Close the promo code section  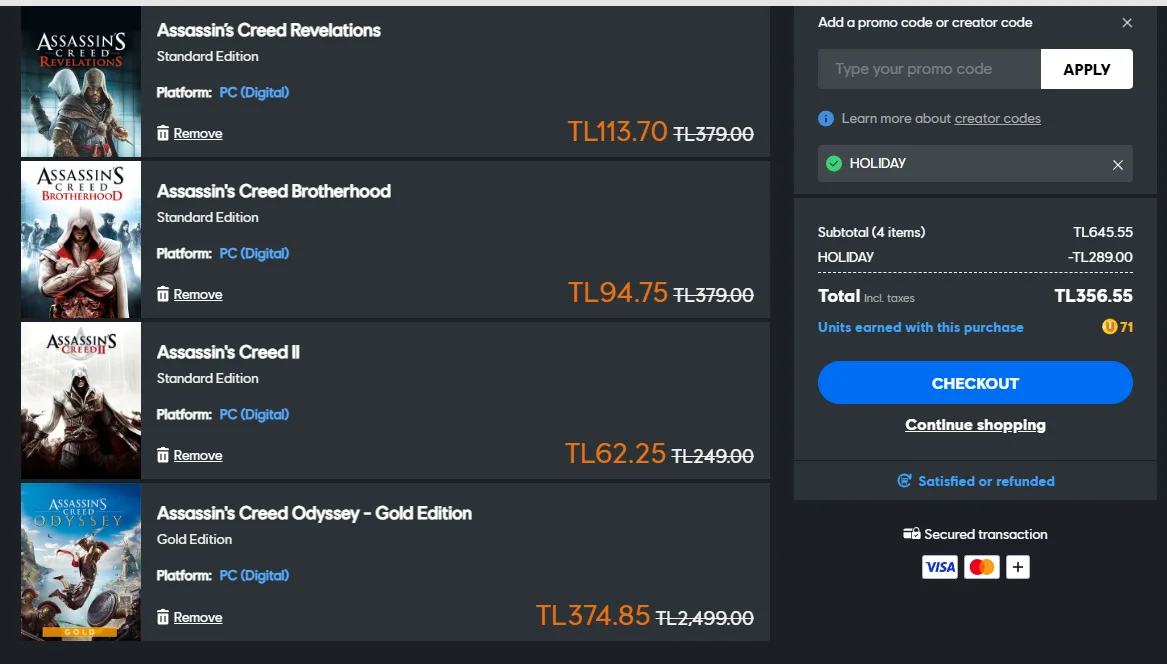click(1127, 23)
